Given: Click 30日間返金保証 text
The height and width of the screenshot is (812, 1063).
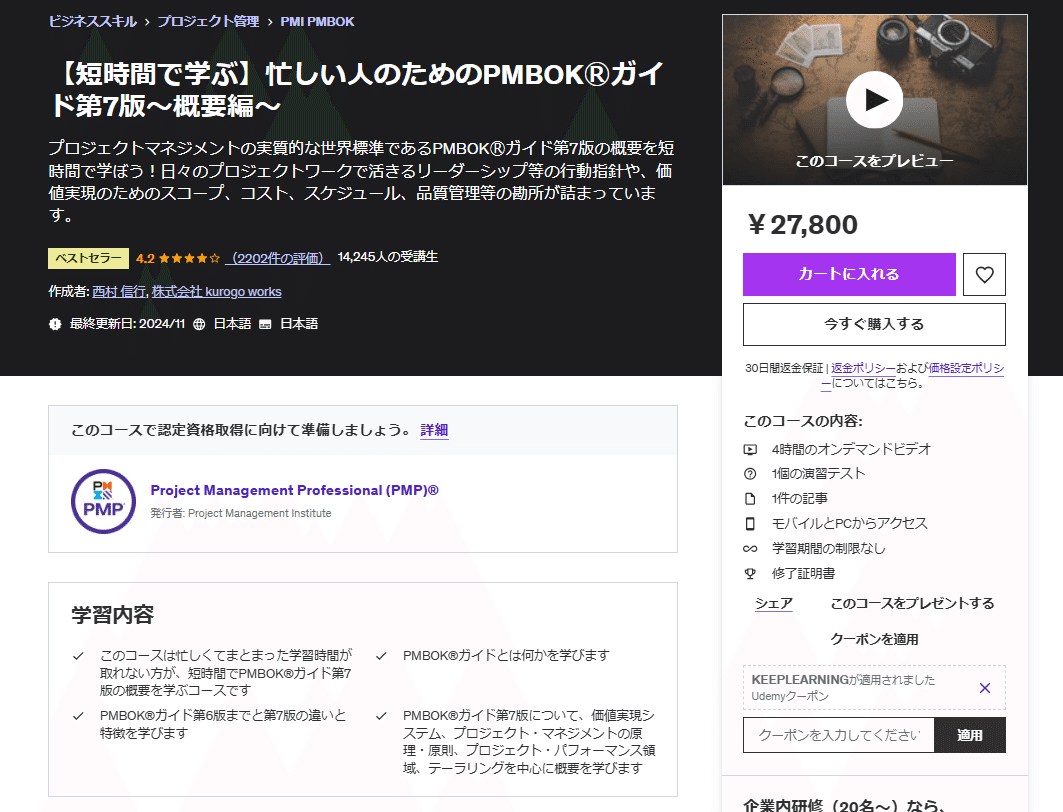Looking at the screenshot, I should (x=784, y=368).
